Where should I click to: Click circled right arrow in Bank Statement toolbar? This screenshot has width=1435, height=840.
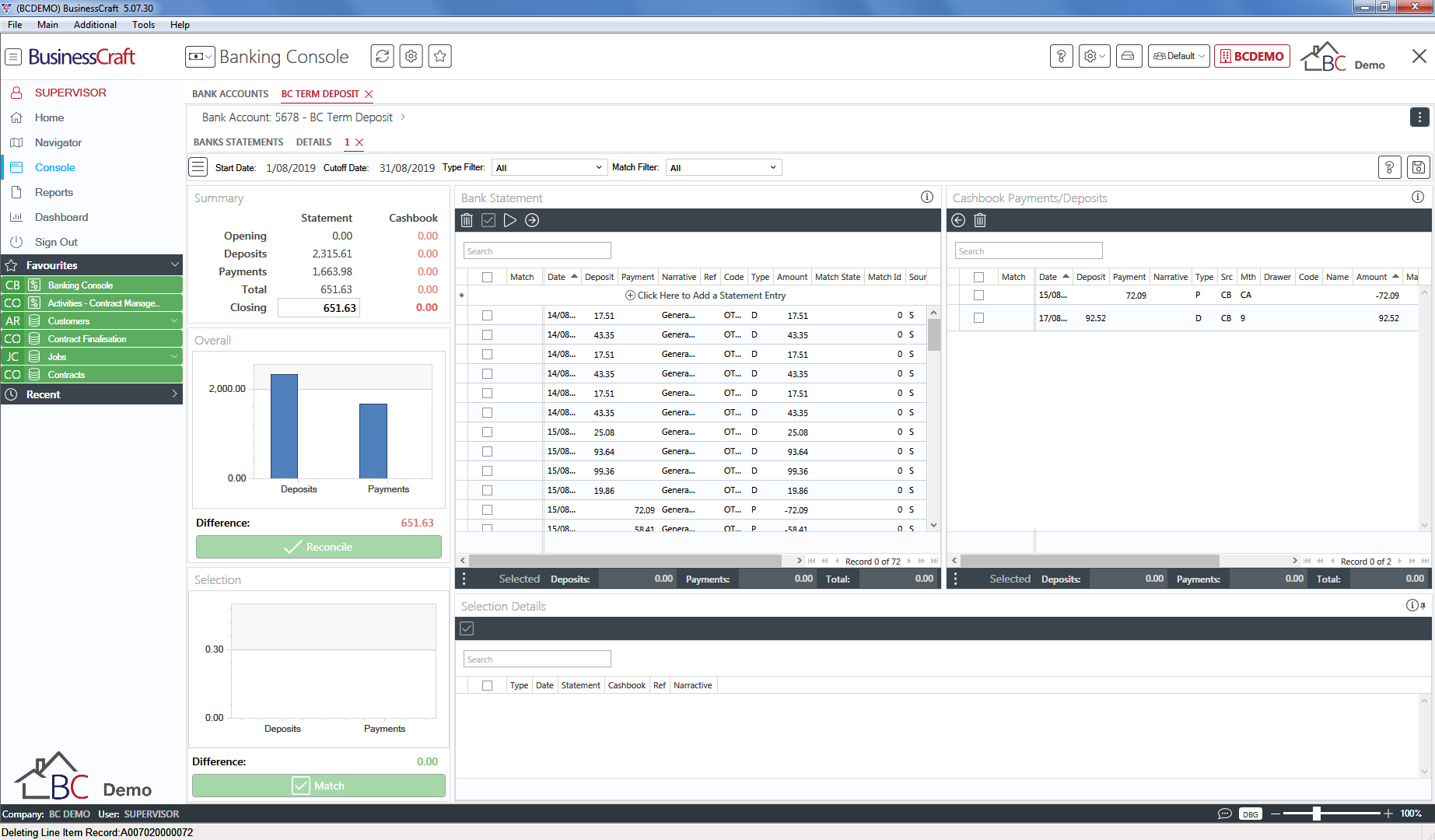pos(532,220)
